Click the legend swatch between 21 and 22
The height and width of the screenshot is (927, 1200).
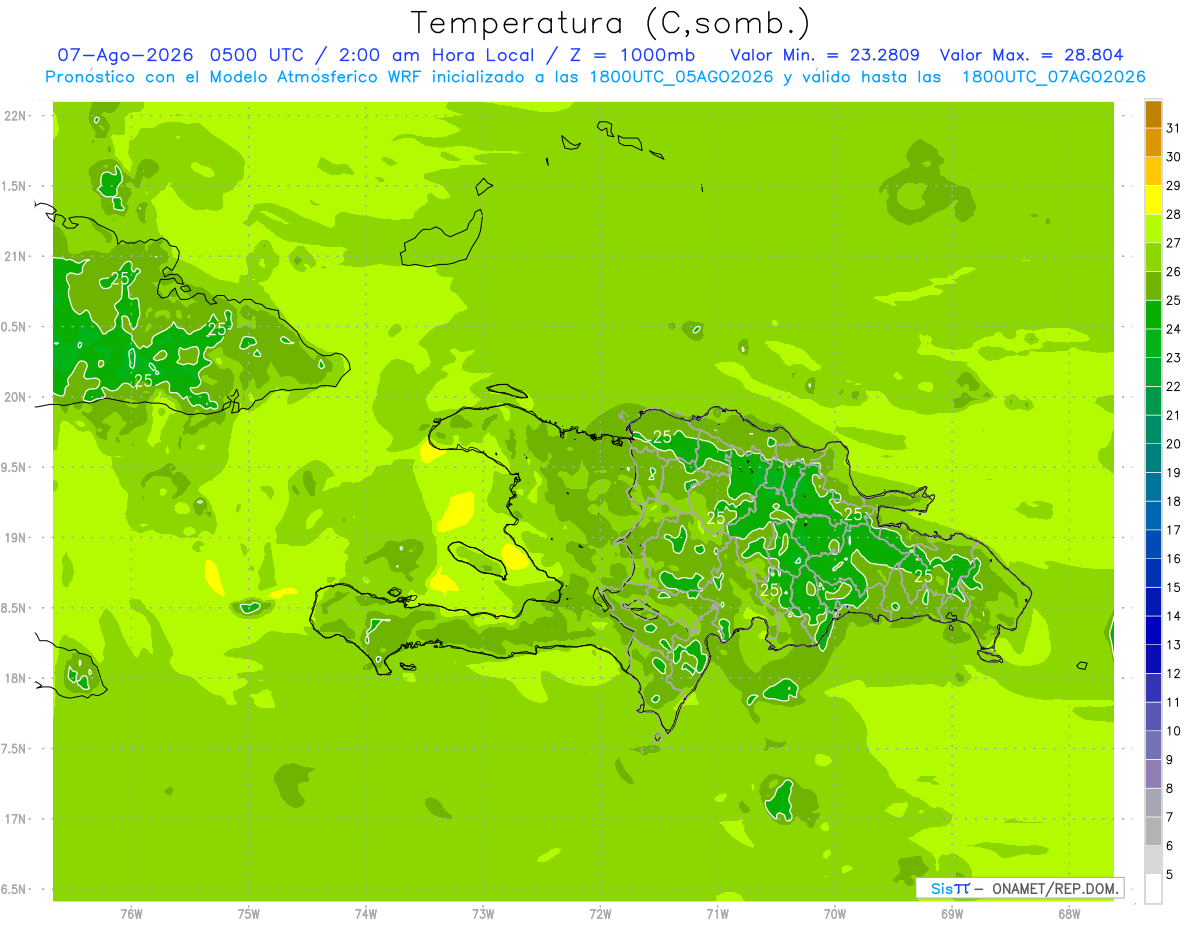click(x=1153, y=401)
